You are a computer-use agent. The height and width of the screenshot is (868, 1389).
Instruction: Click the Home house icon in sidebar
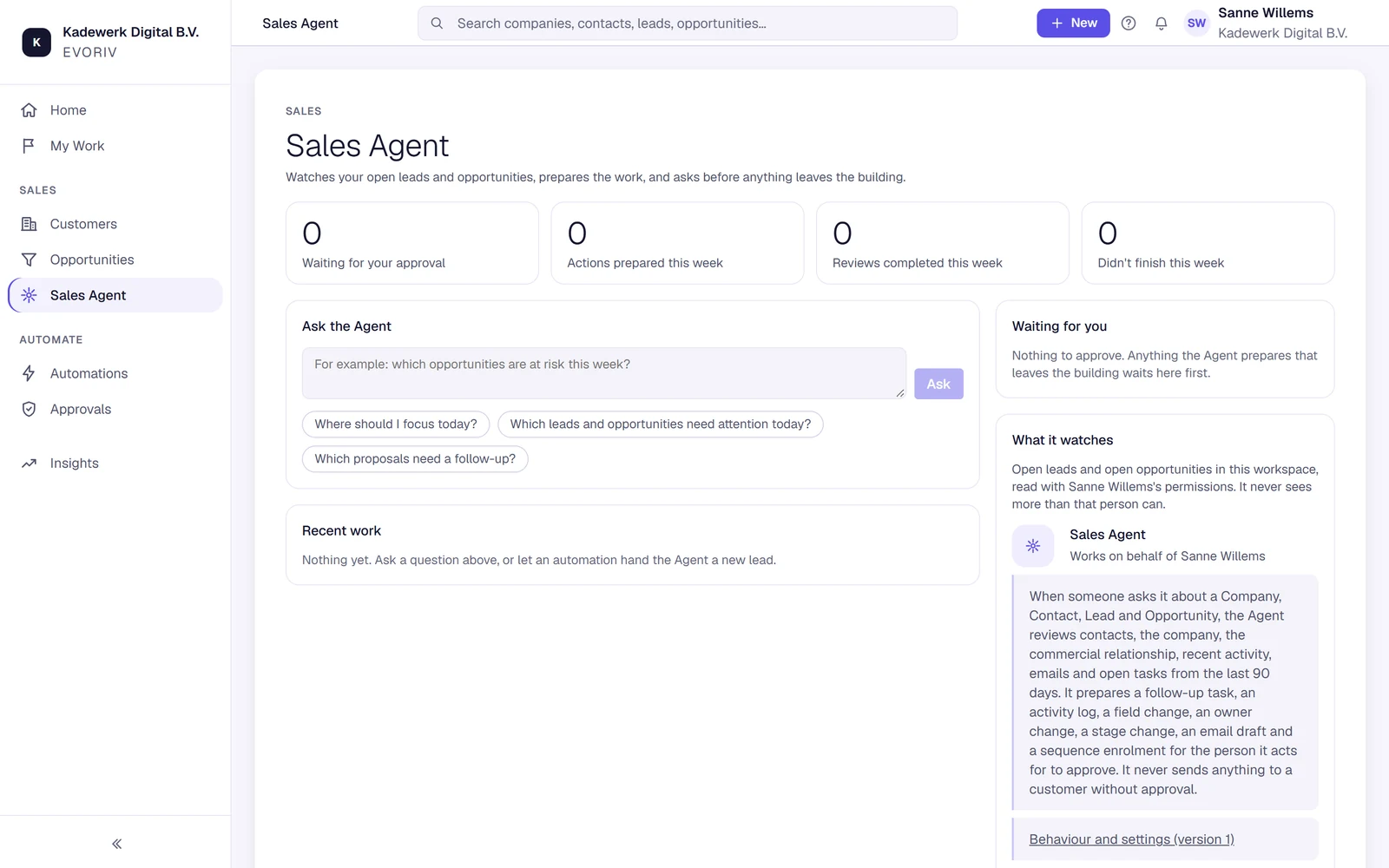tap(29, 110)
